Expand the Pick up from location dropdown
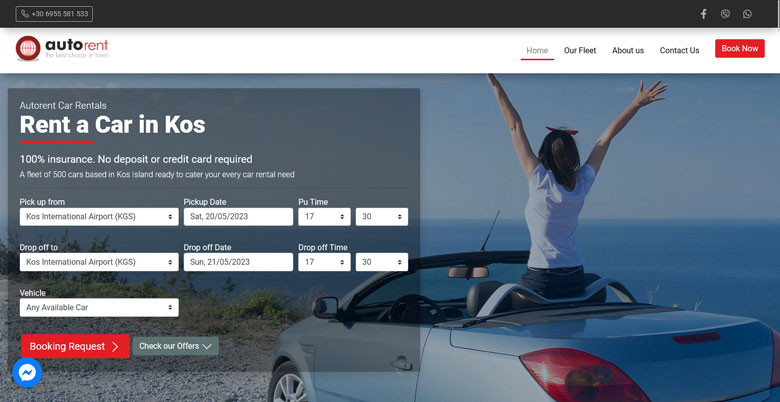The height and width of the screenshot is (402, 780). (x=99, y=217)
